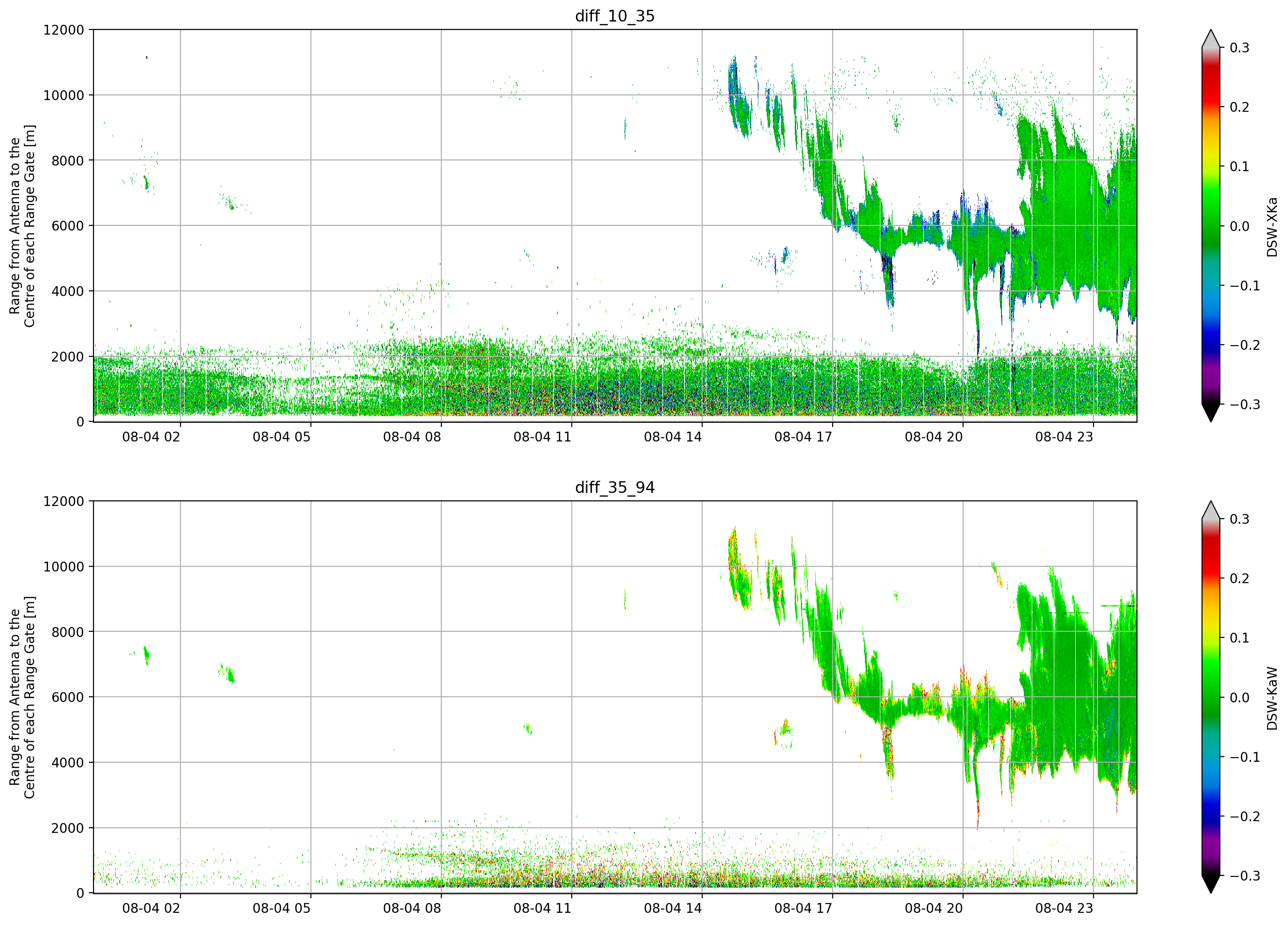Click the −0.3 tick on DSW-KaW colorbar
Screen dimensions: 1288x925
click(x=1245, y=876)
